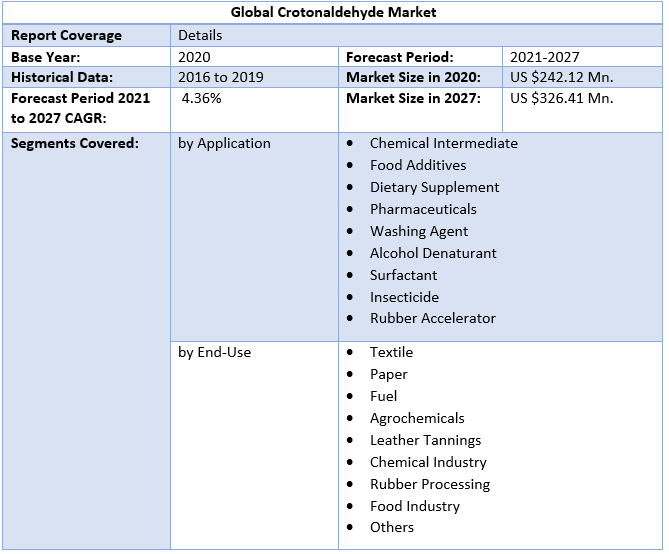669x554 pixels.
Task: Click the Segments Covered label
Action: (74, 143)
